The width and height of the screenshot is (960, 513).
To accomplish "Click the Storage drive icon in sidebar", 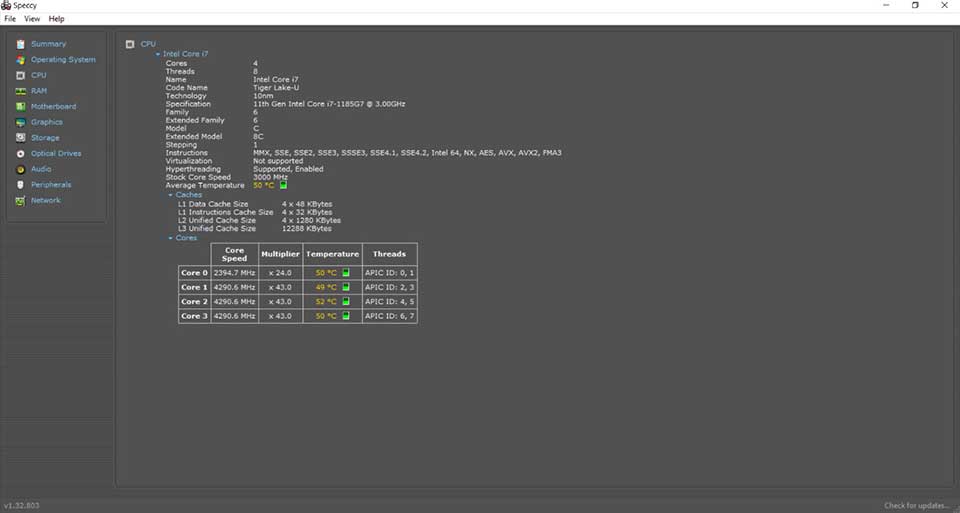I will [20, 138].
